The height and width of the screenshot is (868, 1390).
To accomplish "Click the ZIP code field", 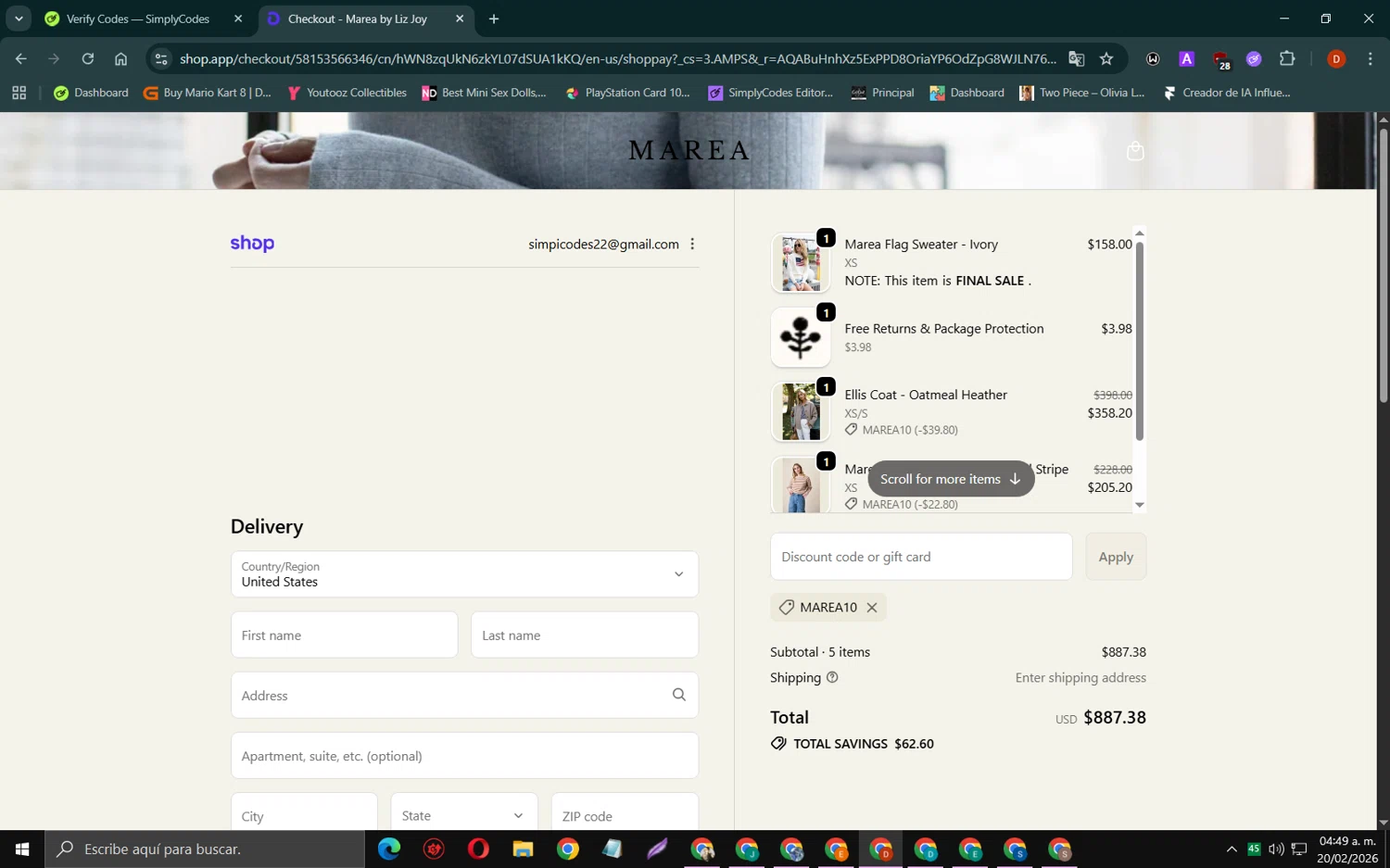I will pyautogui.click(x=625, y=815).
